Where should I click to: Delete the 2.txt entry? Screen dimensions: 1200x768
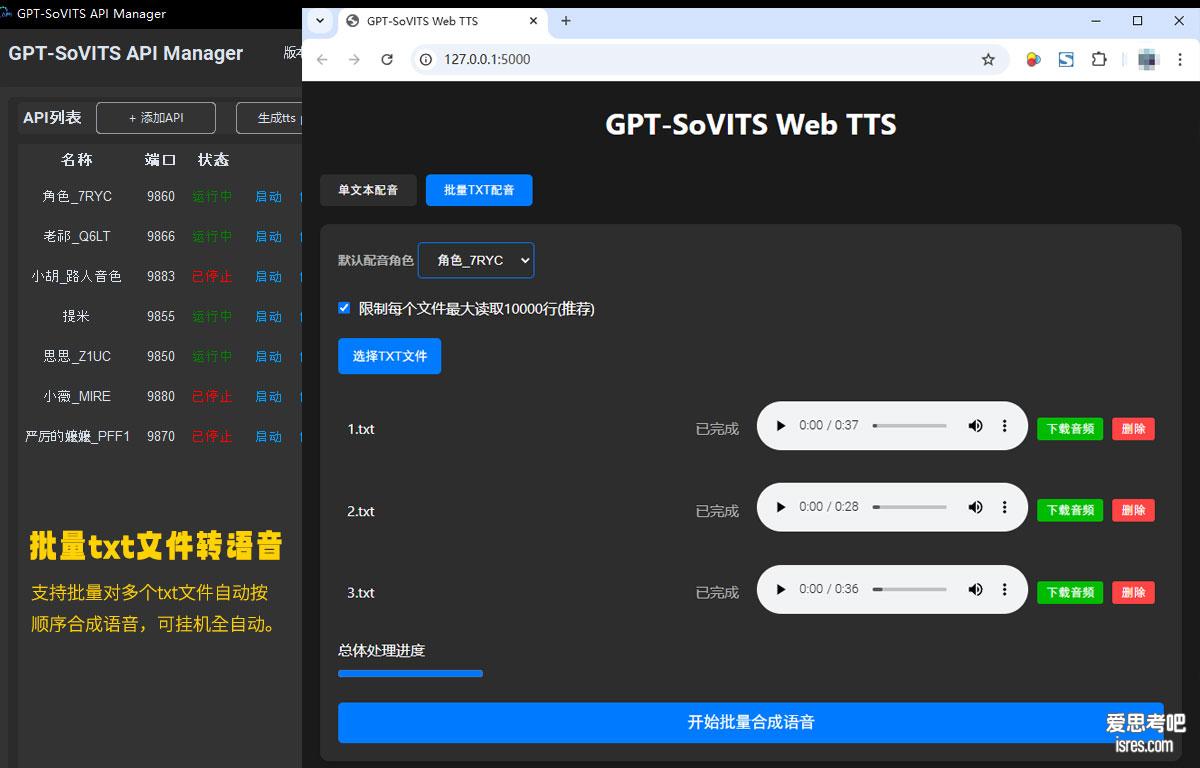(x=1133, y=510)
